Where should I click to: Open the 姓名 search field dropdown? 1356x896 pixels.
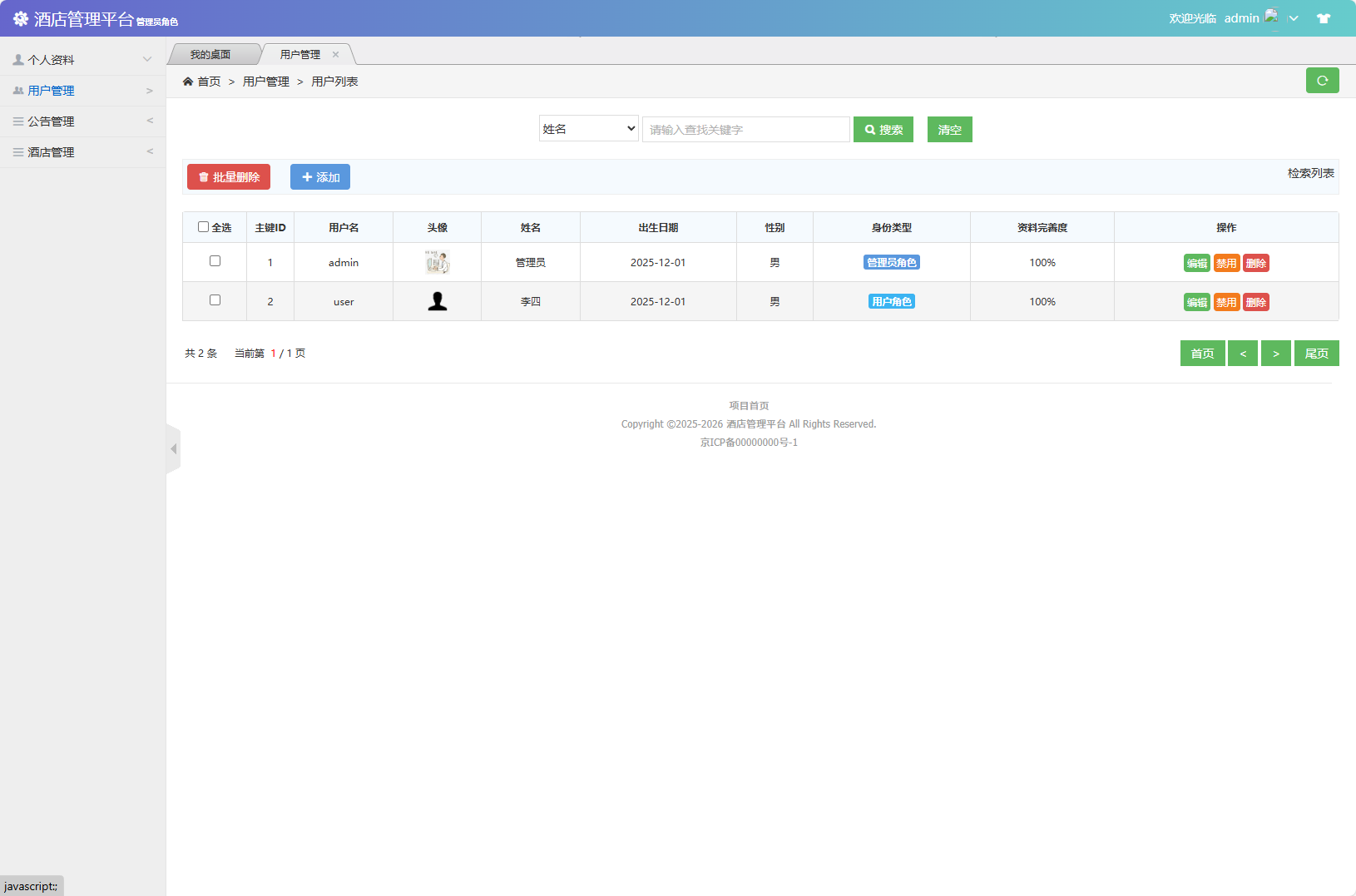588,128
